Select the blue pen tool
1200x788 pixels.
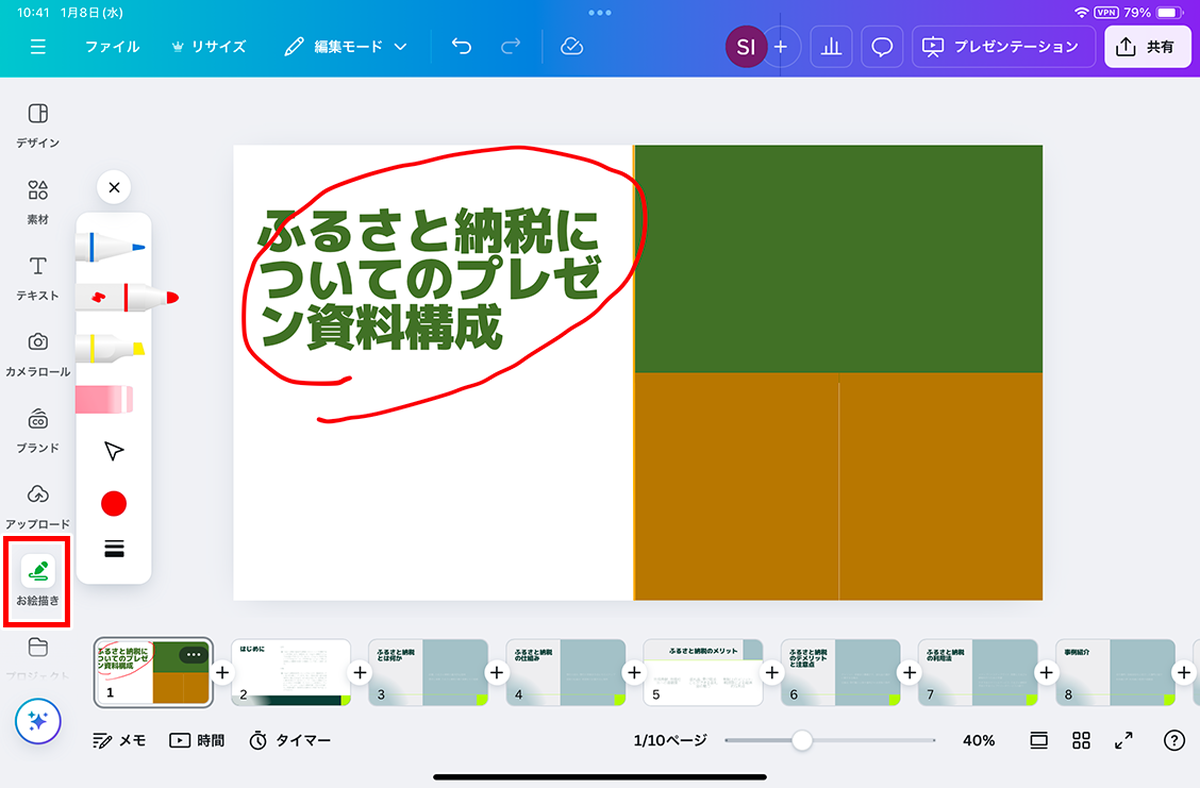click(x=110, y=246)
